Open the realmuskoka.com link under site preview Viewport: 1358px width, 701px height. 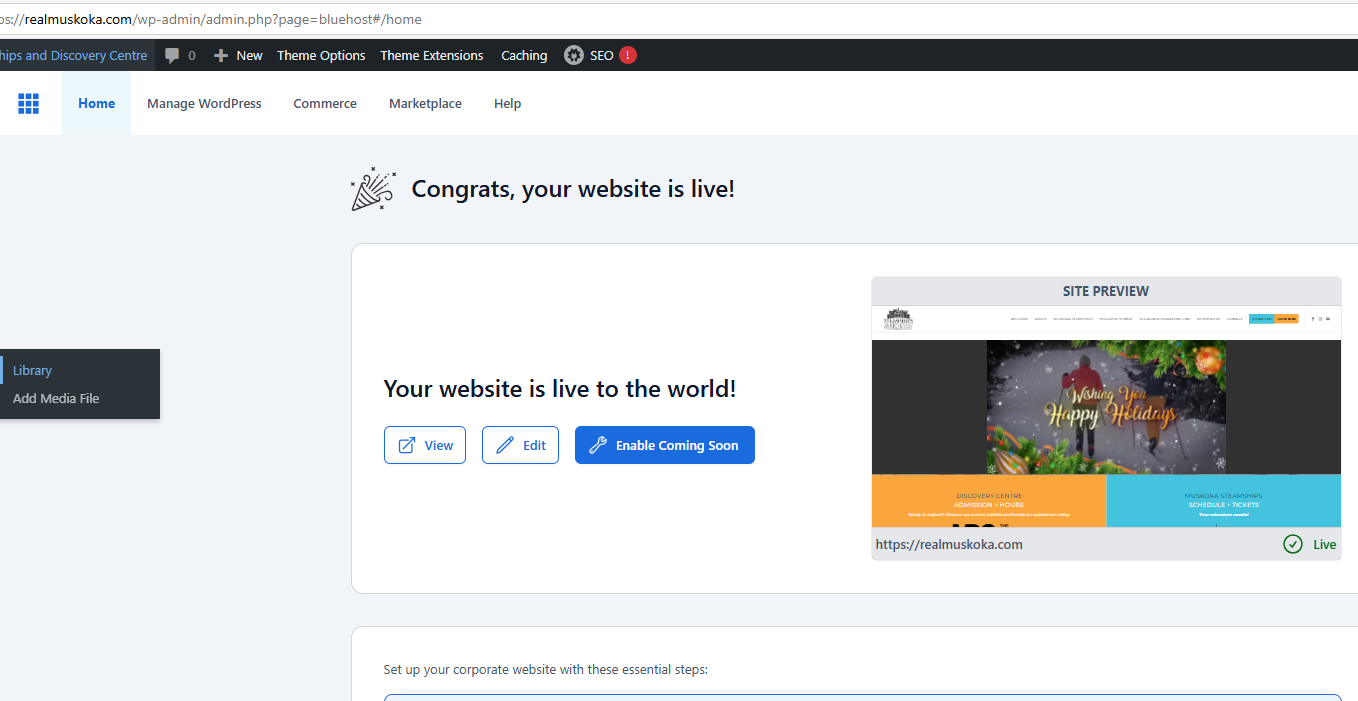pyautogui.click(x=948, y=544)
